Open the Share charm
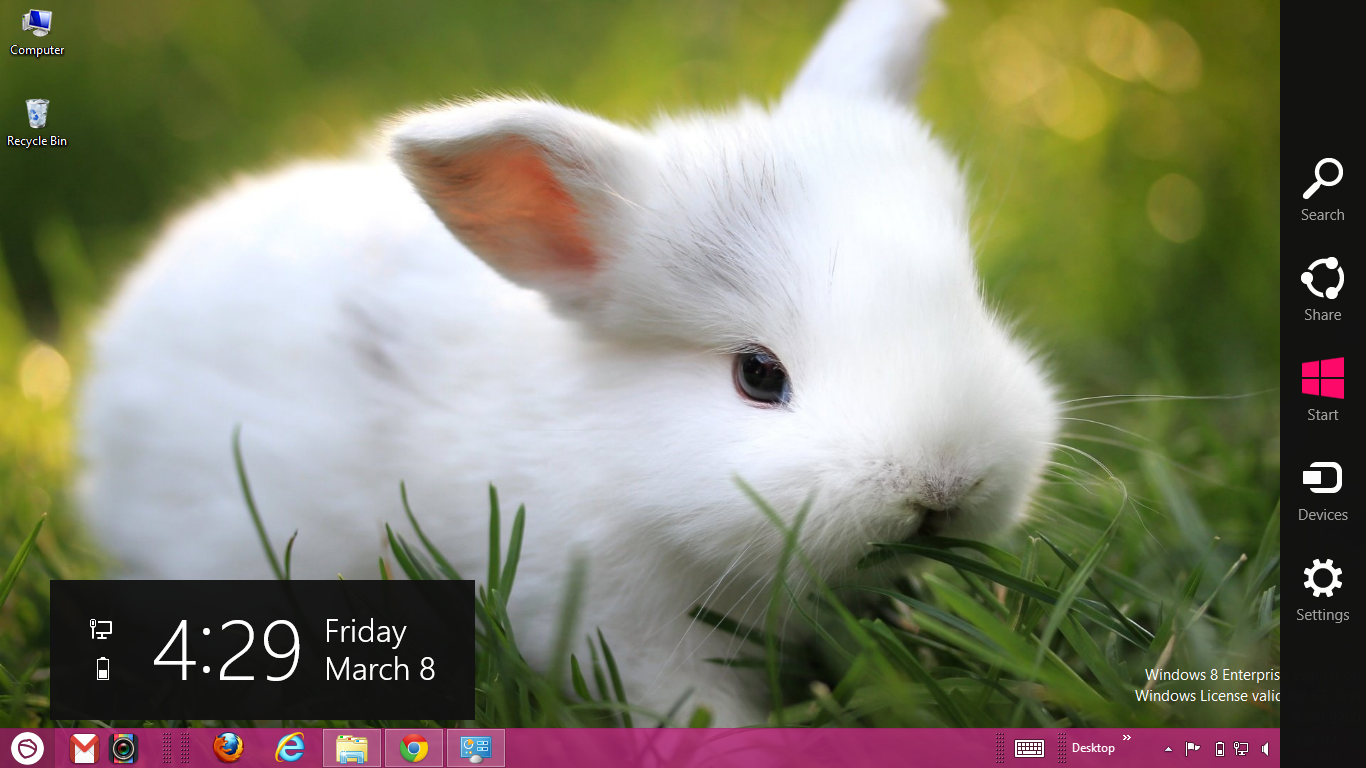 coord(1322,290)
